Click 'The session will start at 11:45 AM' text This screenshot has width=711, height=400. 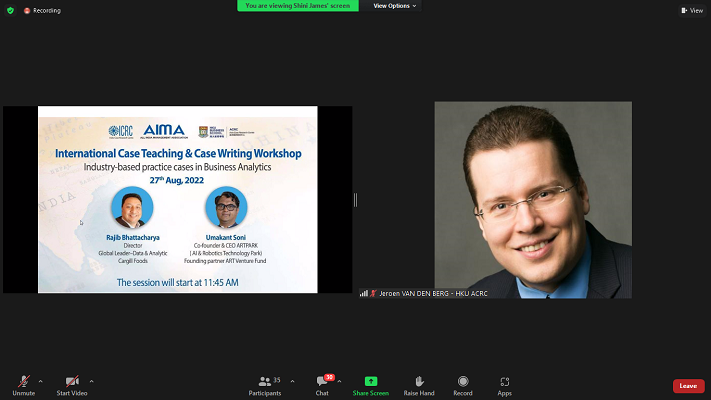[178, 283]
